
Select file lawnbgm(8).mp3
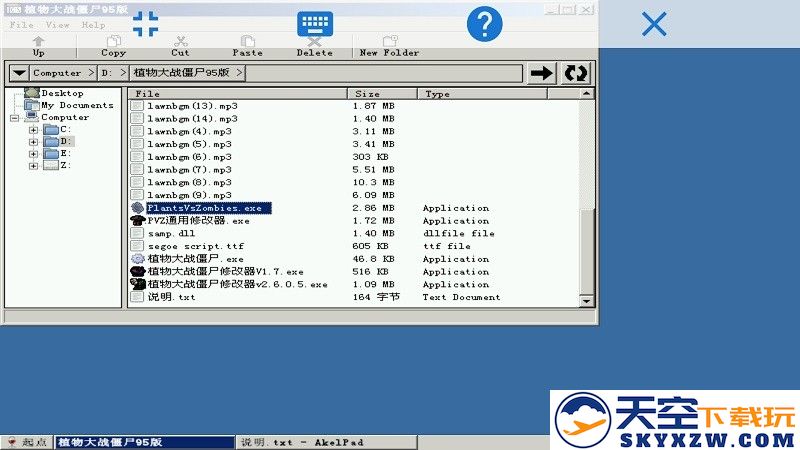189,182
